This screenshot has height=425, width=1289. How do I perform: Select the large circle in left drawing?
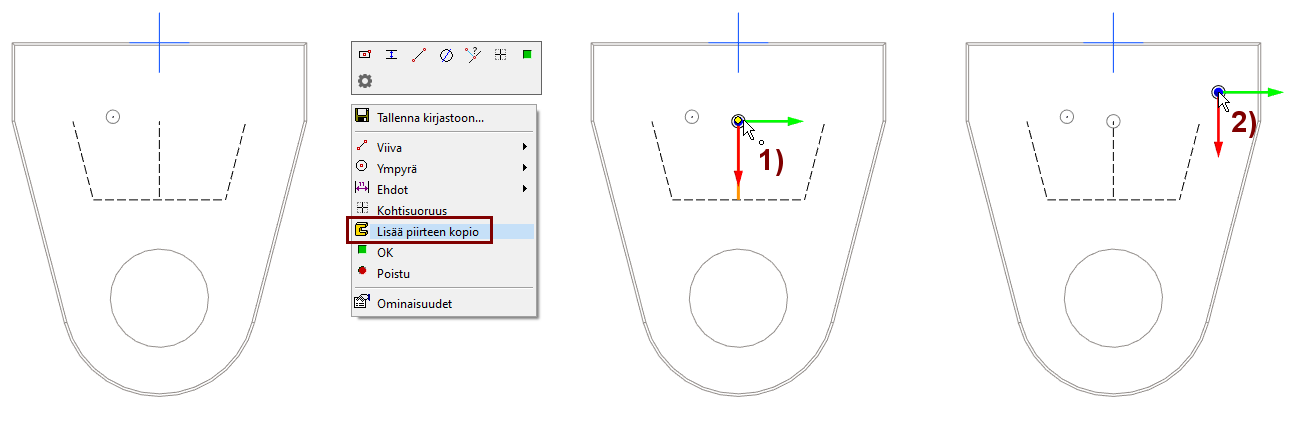pyautogui.click(x=160, y=297)
